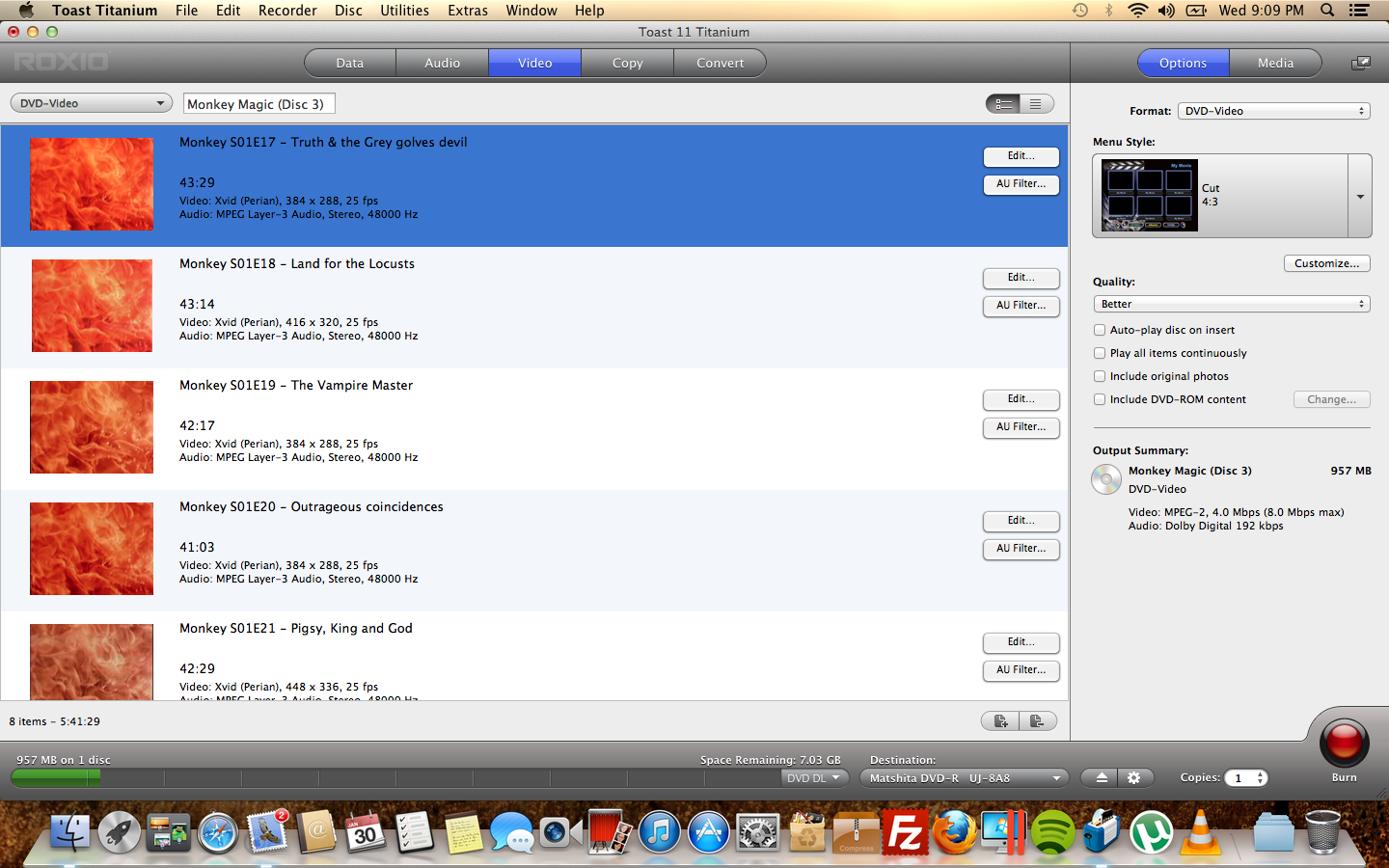The height and width of the screenshot is (868, 1389).
Task: Click the Customize menu style button
Action: (x=1326, y=263)
